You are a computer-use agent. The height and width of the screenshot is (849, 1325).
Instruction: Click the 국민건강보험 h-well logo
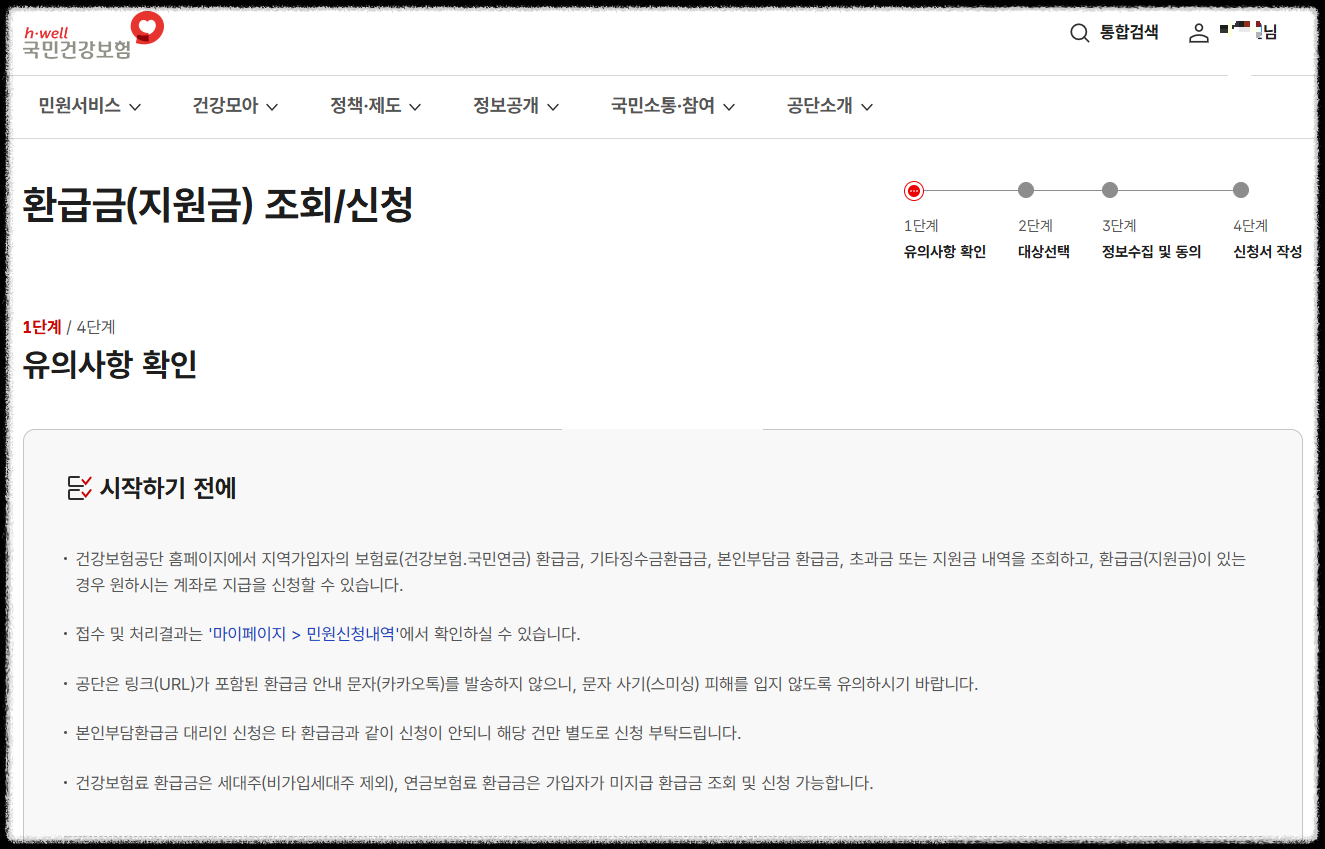(92, 37)
